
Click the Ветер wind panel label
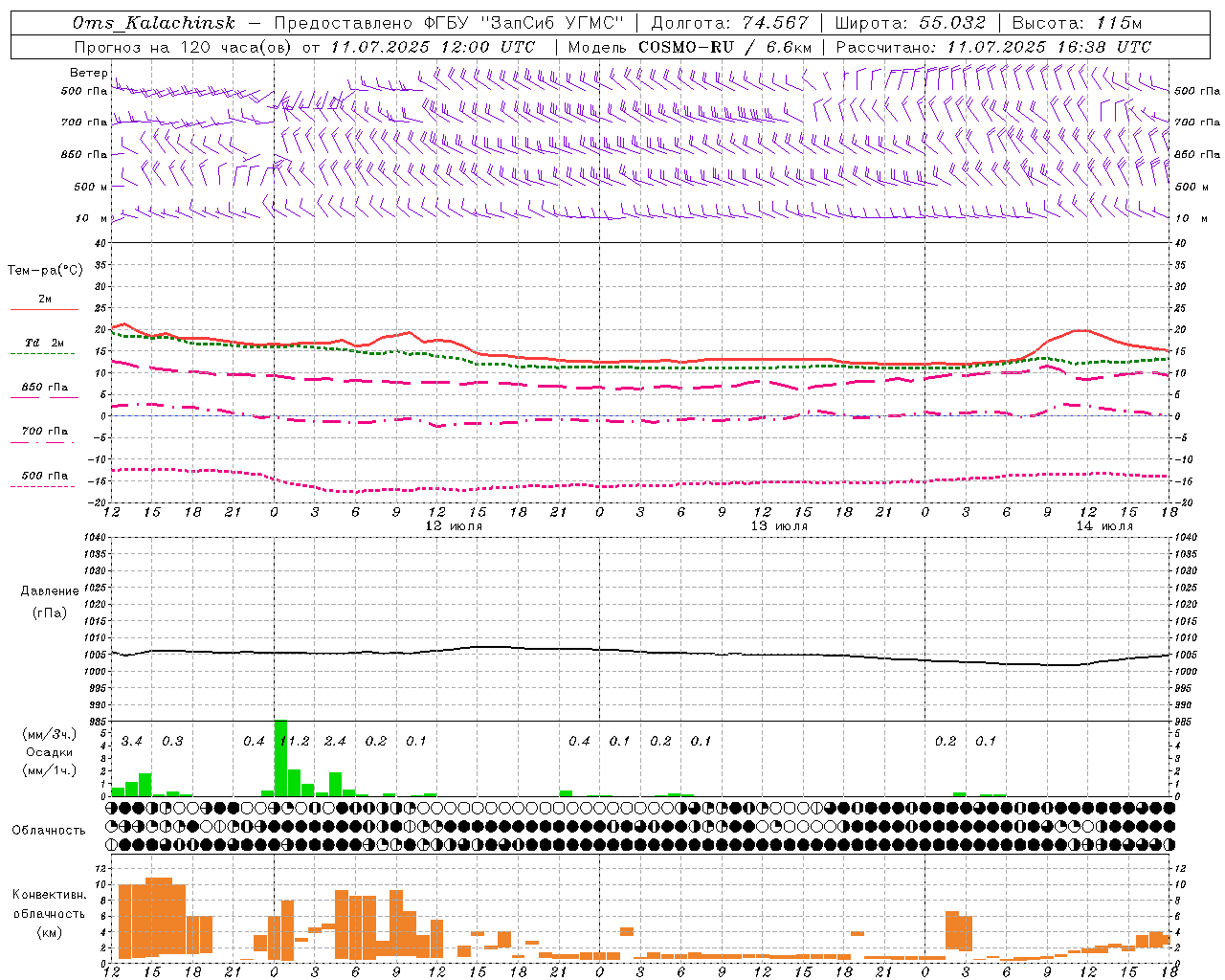(x=88, y=73)
